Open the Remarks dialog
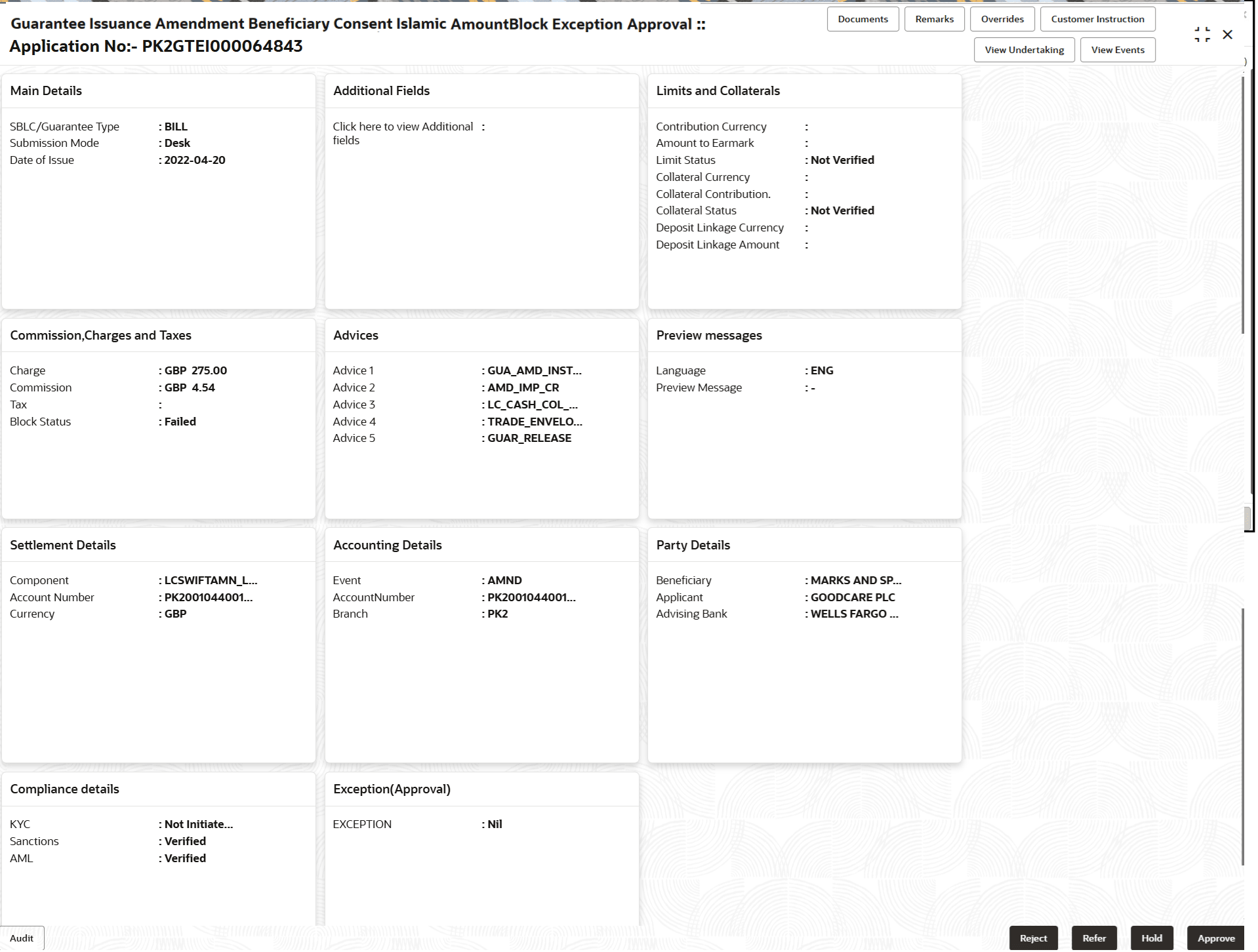 933,18
